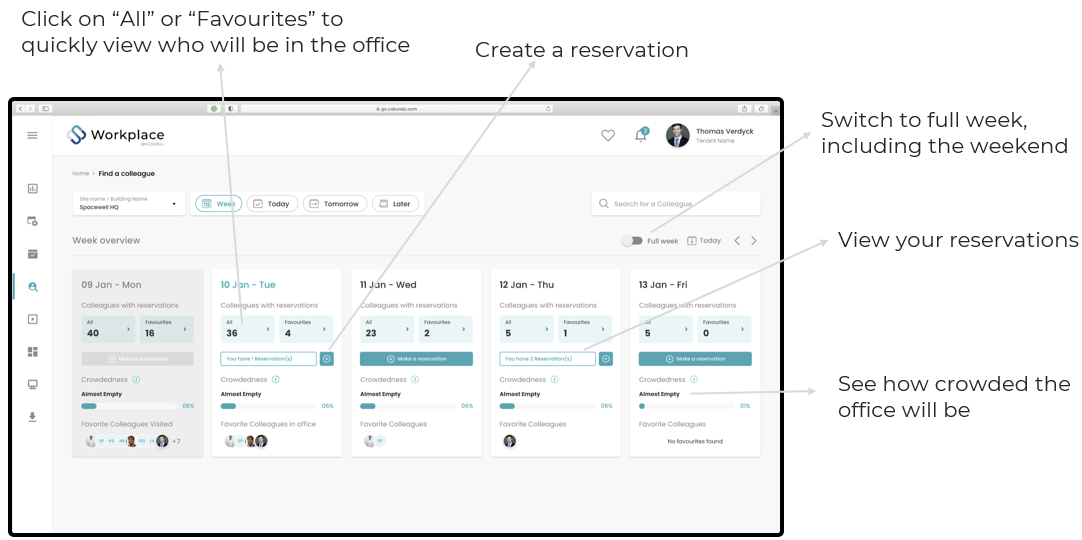Open Crowdedness info icon on 12 Jan card

point(554,379)
